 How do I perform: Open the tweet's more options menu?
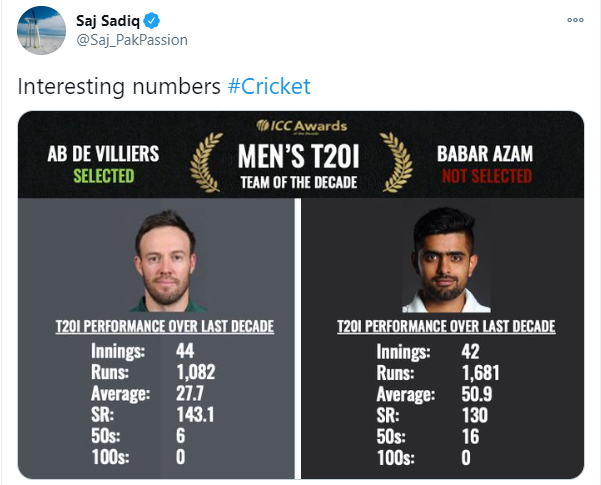(574, 20)
